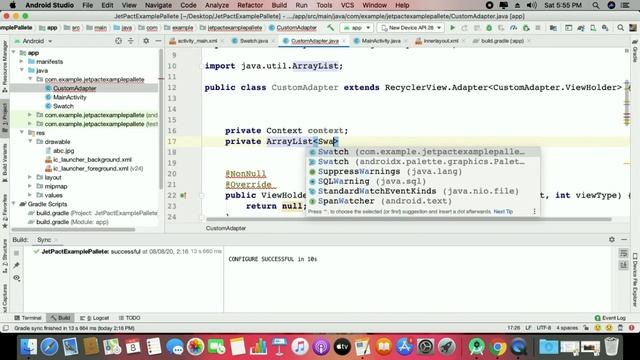Switch to build.gradle (app) tab
Image resolution: width=640 pixels, height=360 pixels.
pos(502,41)
